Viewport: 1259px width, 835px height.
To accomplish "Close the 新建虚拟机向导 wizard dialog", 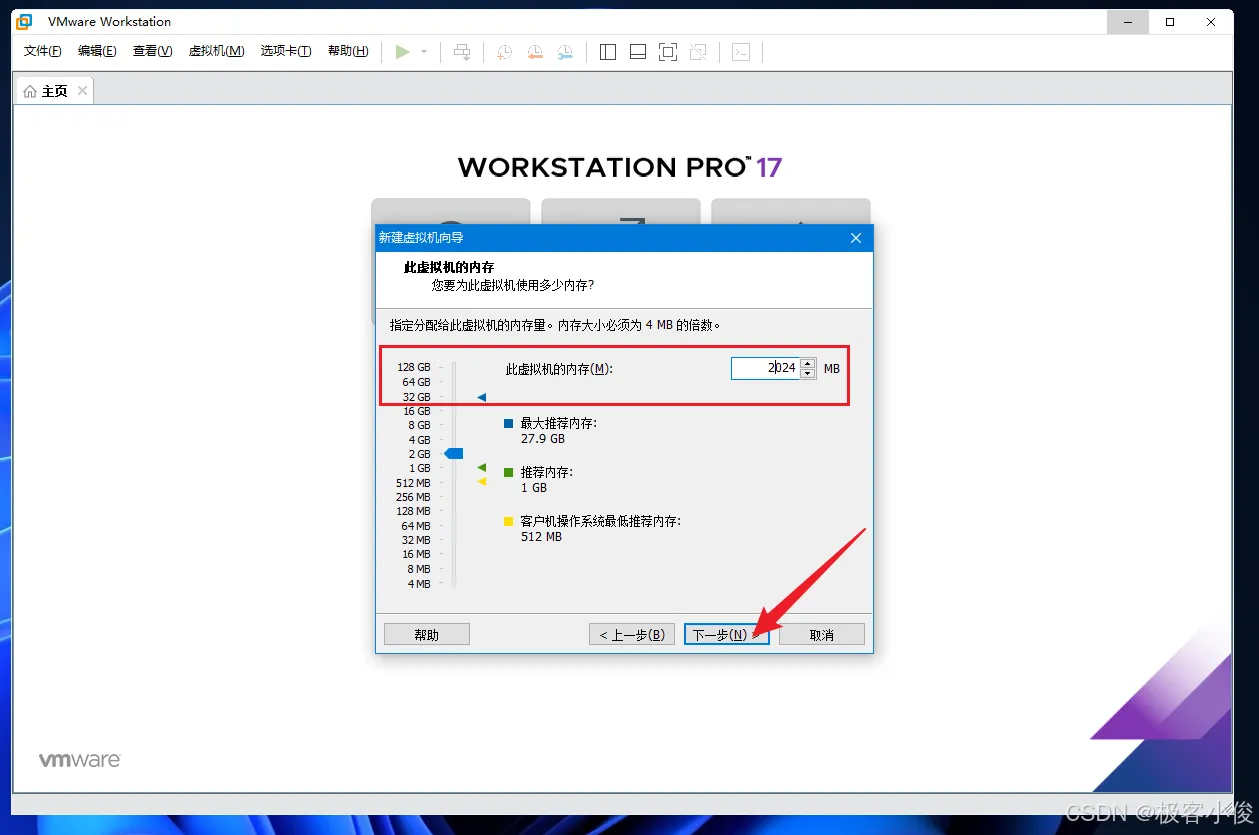I will [856, 238].
